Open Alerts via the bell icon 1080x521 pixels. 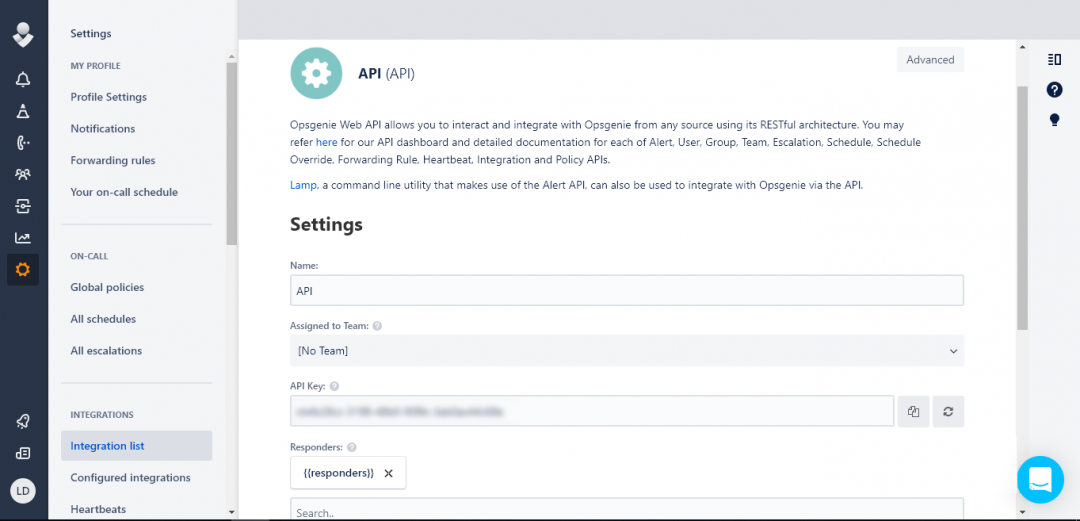(x=23, y=80)
